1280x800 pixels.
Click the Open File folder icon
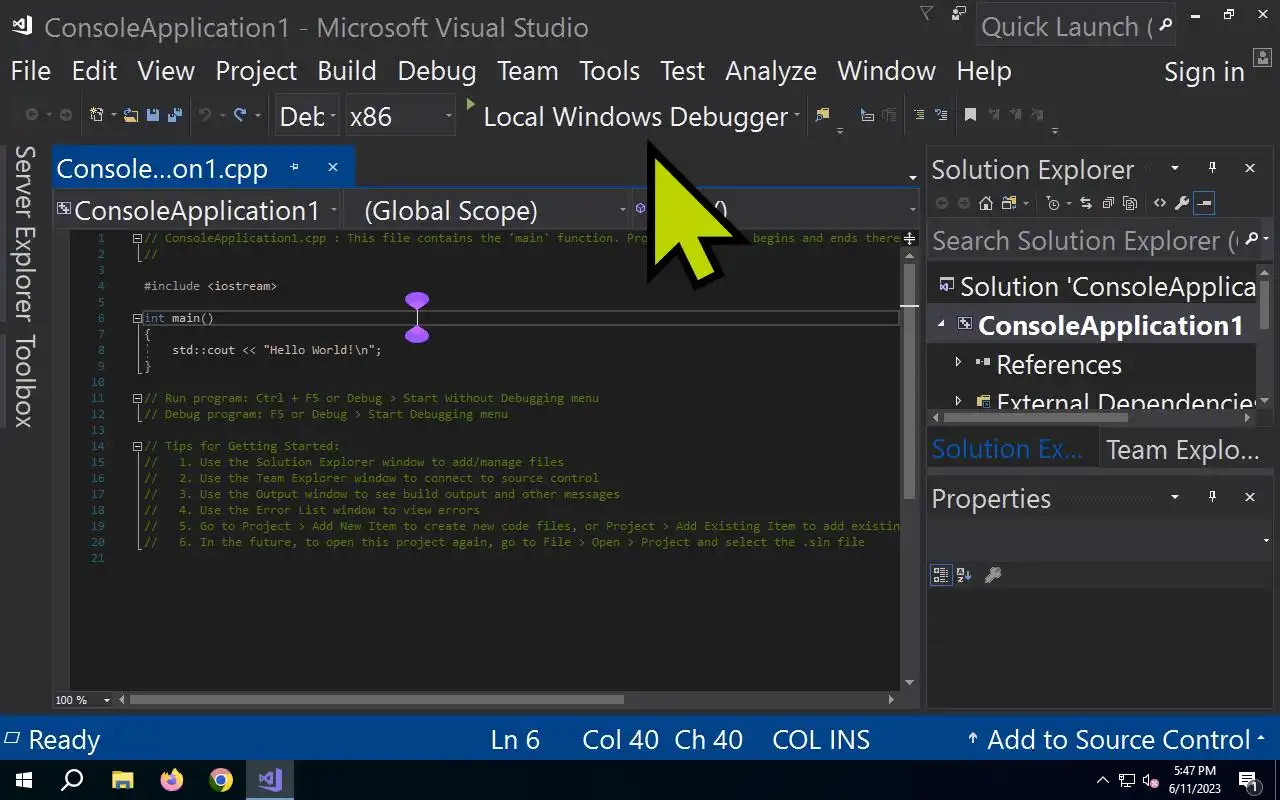coord(130,115)
